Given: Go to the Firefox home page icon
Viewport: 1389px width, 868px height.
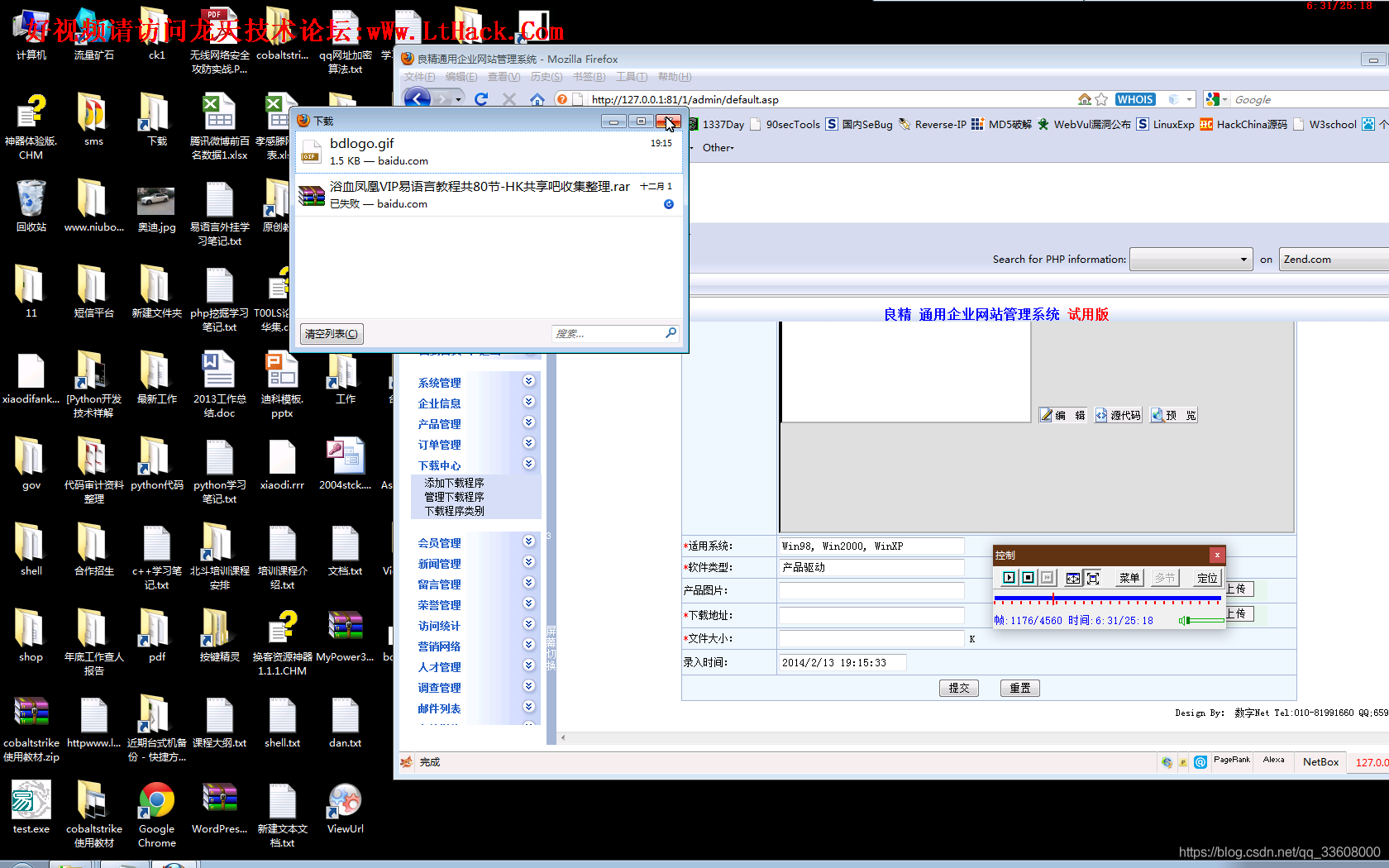Looking at the screenshot, I should 537,99.
